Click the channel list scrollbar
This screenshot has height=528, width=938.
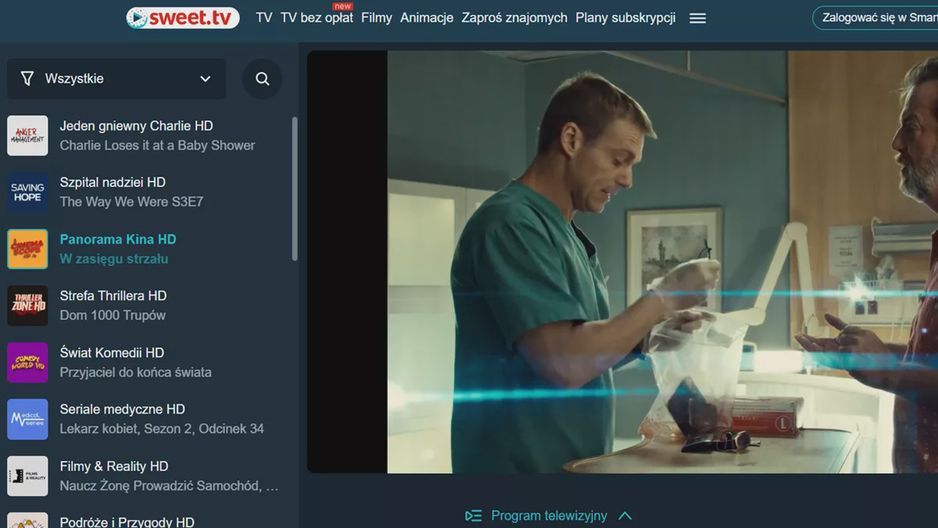pyautogui.click(x=294, y=188)
